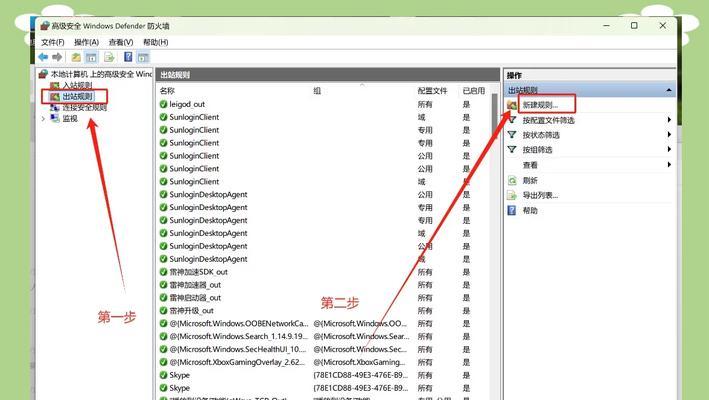Click the green check icon of 雷神升级_out

pos(163,311)
